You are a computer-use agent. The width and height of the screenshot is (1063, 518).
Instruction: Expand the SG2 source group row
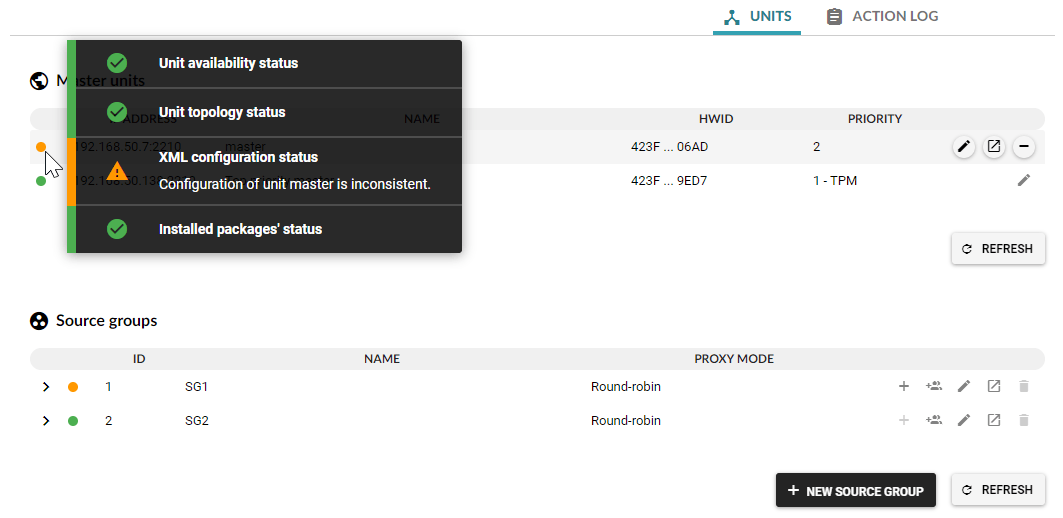46,421
